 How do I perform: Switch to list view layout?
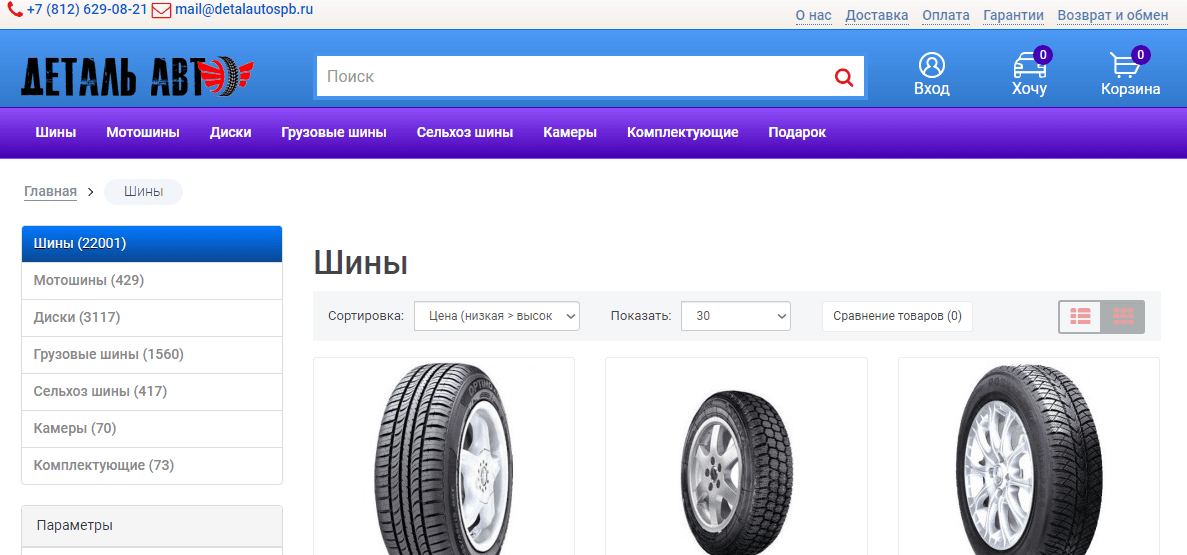(1080, 316)
